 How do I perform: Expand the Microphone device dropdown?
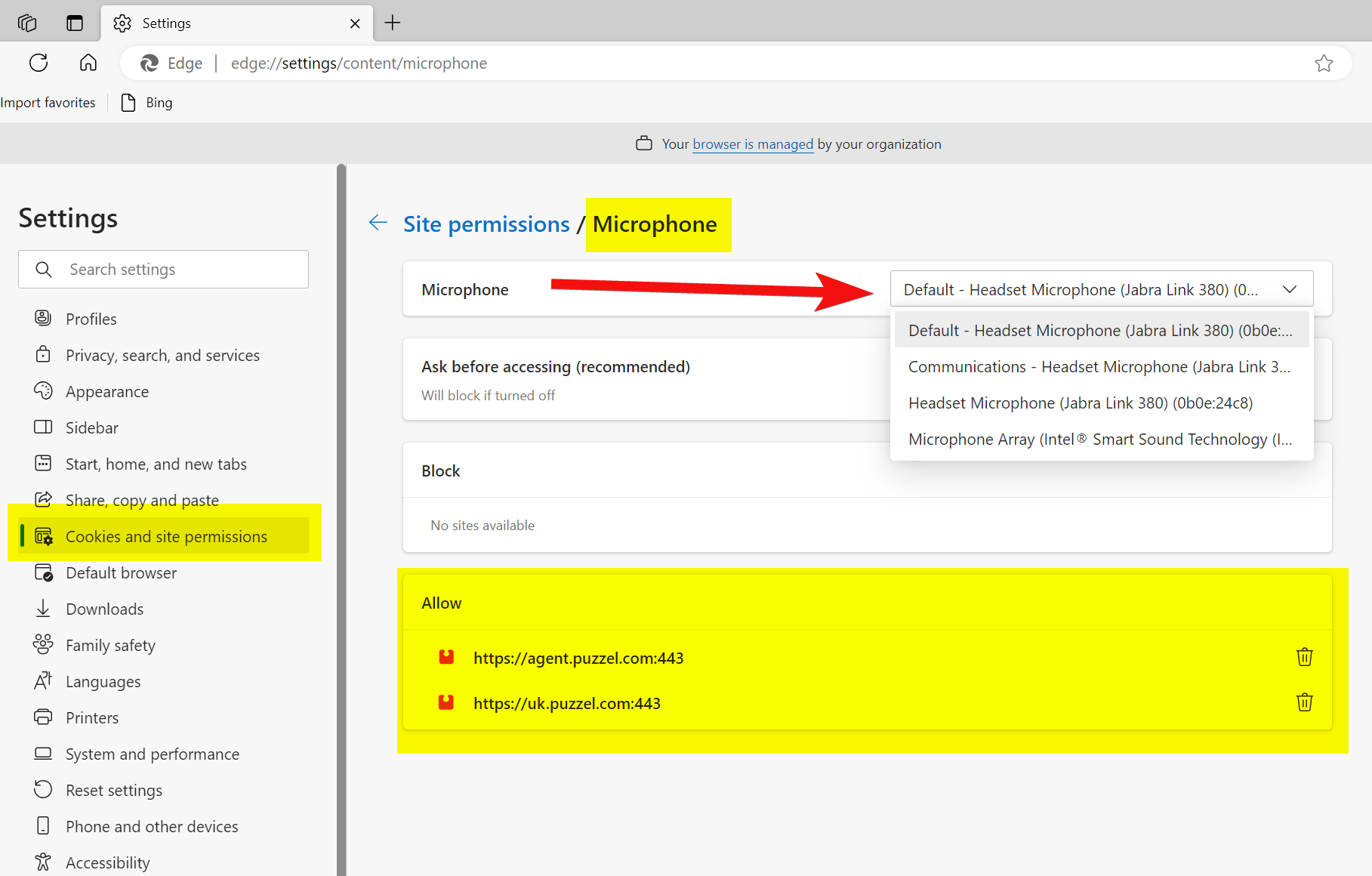pos(1101,289)
